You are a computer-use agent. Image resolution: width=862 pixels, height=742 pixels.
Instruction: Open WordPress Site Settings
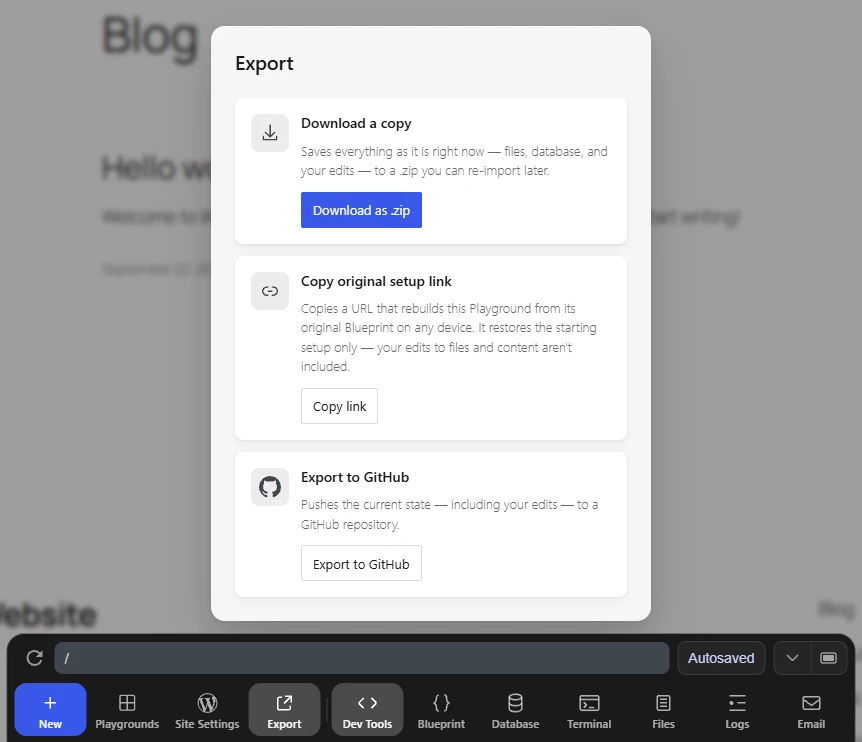click(x=207, y=710)
